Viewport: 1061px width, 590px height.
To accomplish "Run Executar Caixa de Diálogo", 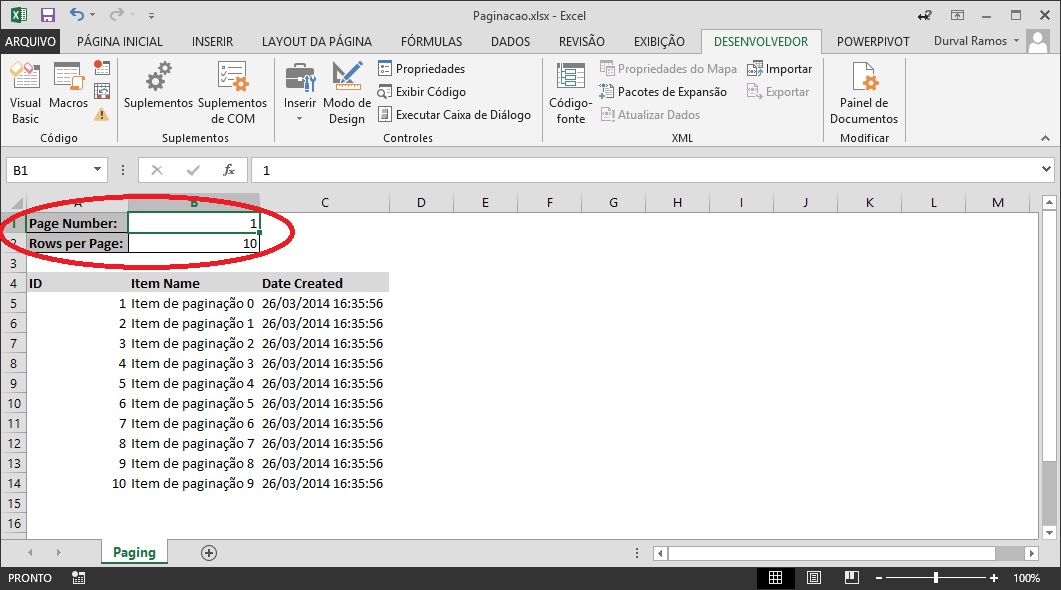I will point(454,115).
